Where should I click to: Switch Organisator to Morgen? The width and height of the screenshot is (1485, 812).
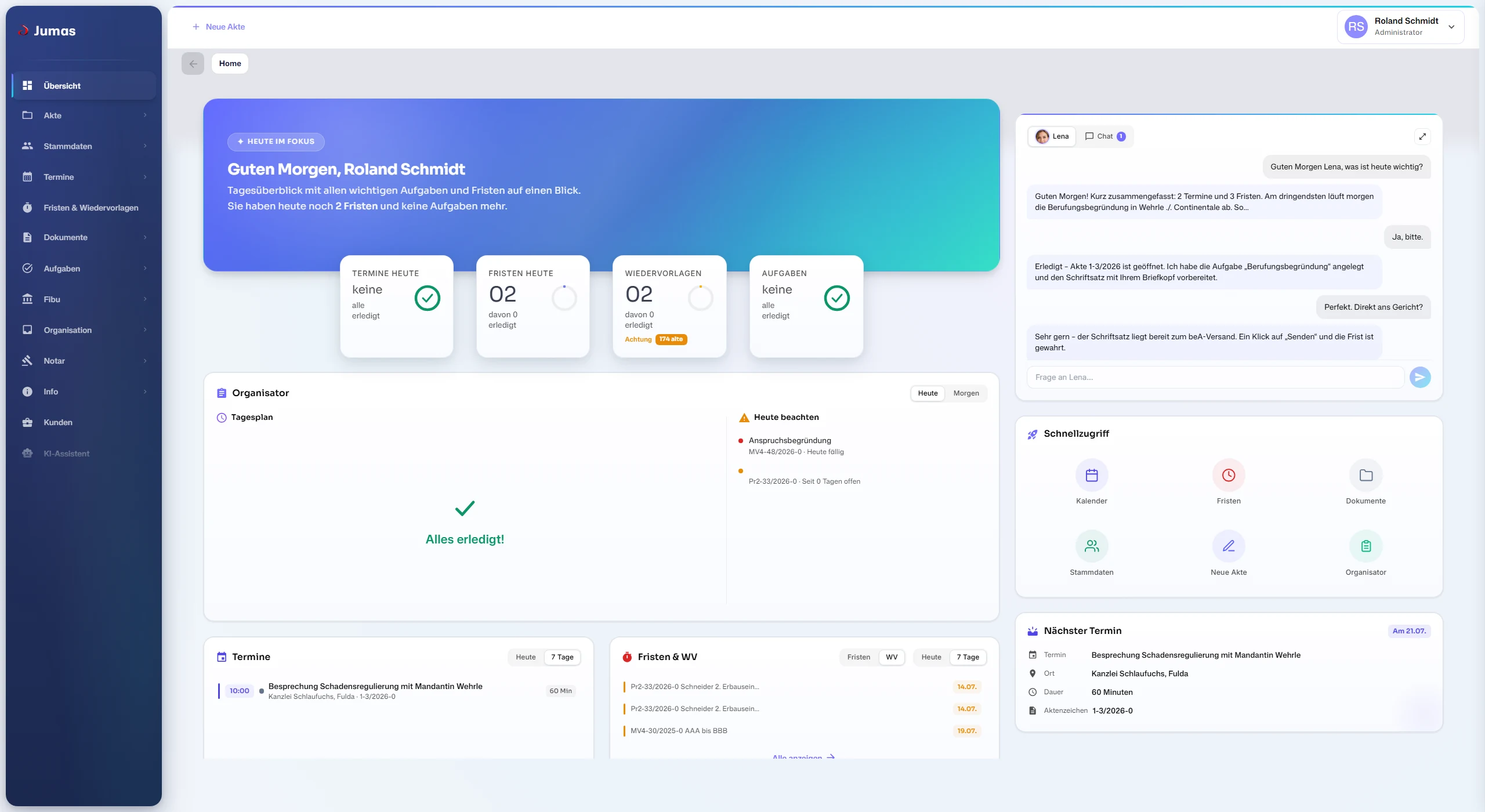(965, 393)
